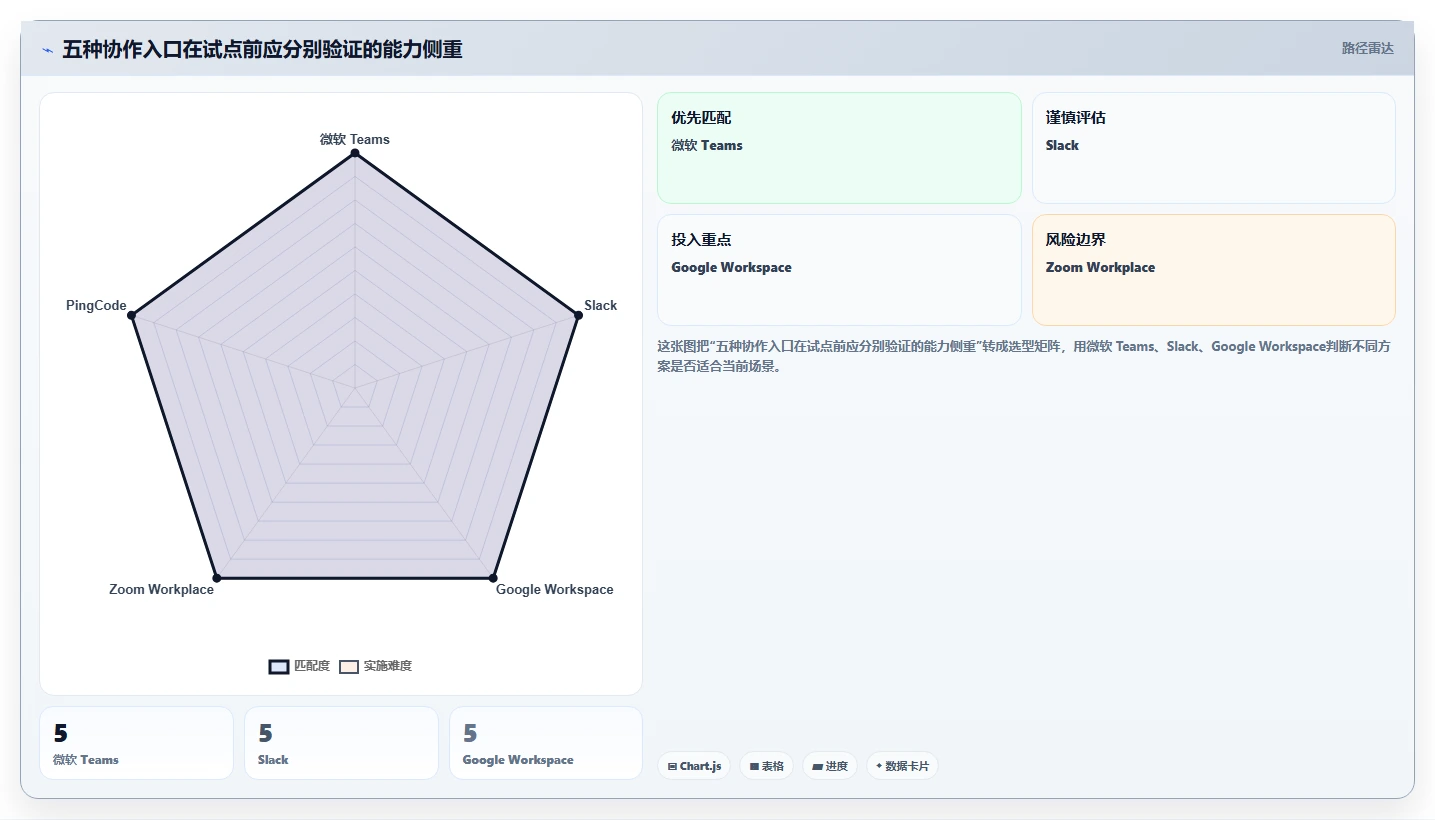Click 微软 Teams text in 优先匹配 card

point(707,145)
